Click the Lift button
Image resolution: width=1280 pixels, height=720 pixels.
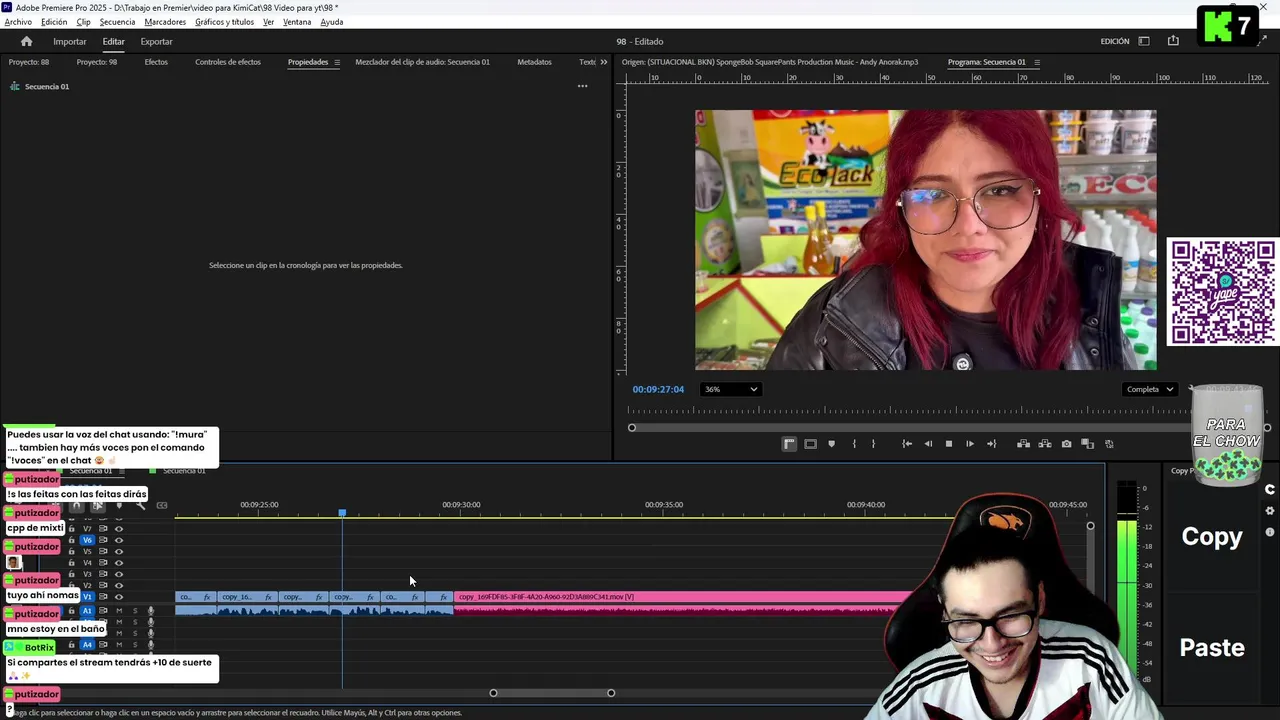pos(1023,444)
